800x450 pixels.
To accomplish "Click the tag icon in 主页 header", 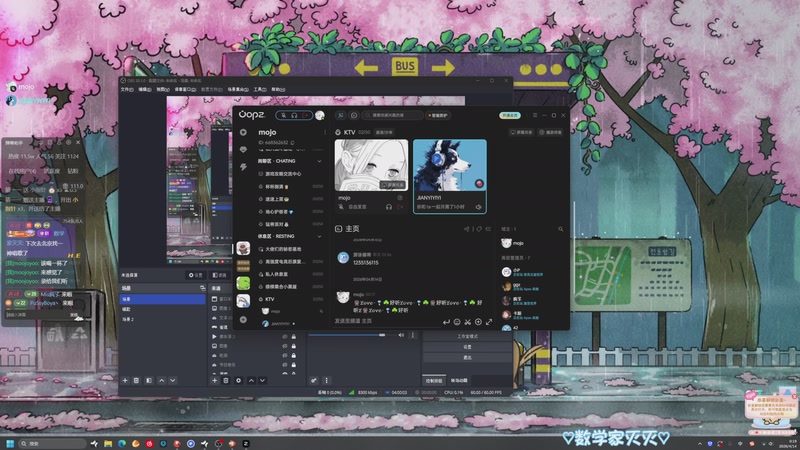I will 478,229.
